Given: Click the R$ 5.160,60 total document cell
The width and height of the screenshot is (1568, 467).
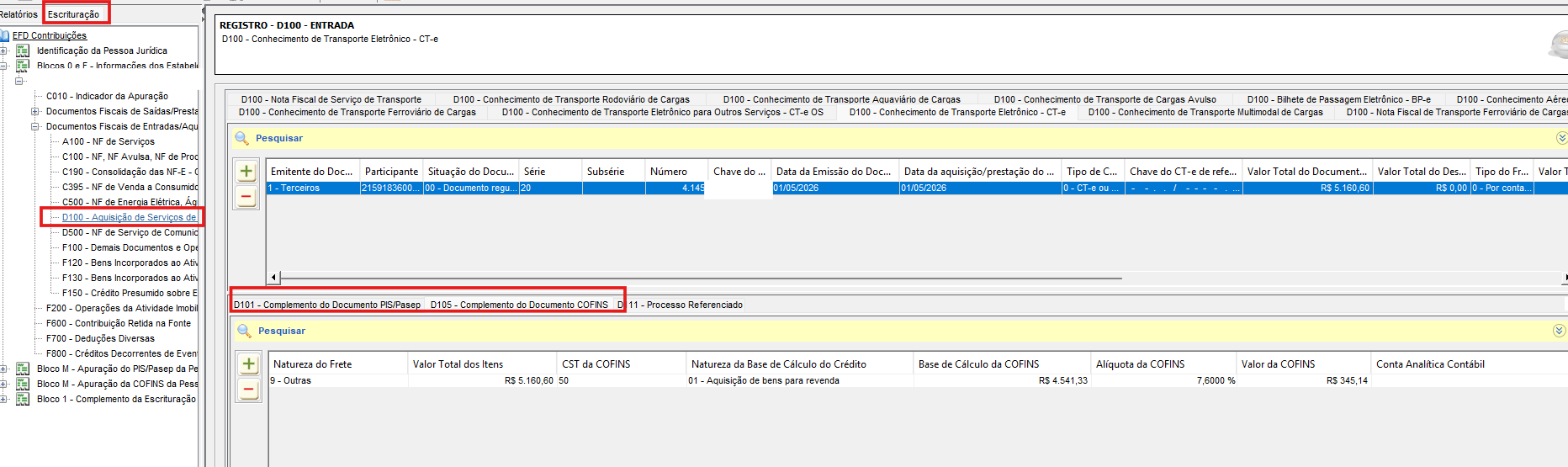Looking at the screenshot, I should [1307, 188].
